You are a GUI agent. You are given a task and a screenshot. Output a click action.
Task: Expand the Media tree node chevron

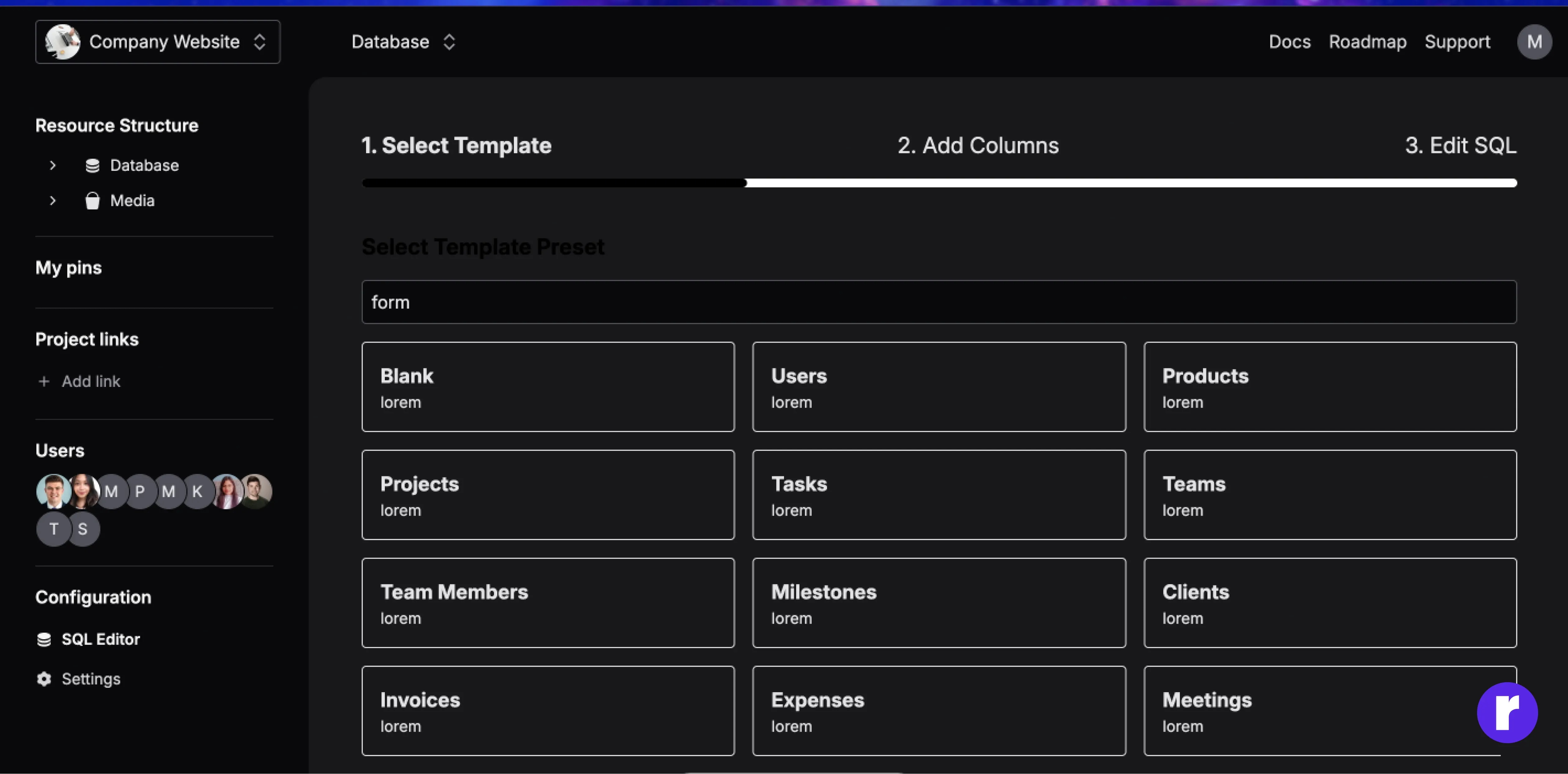pyautogui.click(x=53, y=200)
